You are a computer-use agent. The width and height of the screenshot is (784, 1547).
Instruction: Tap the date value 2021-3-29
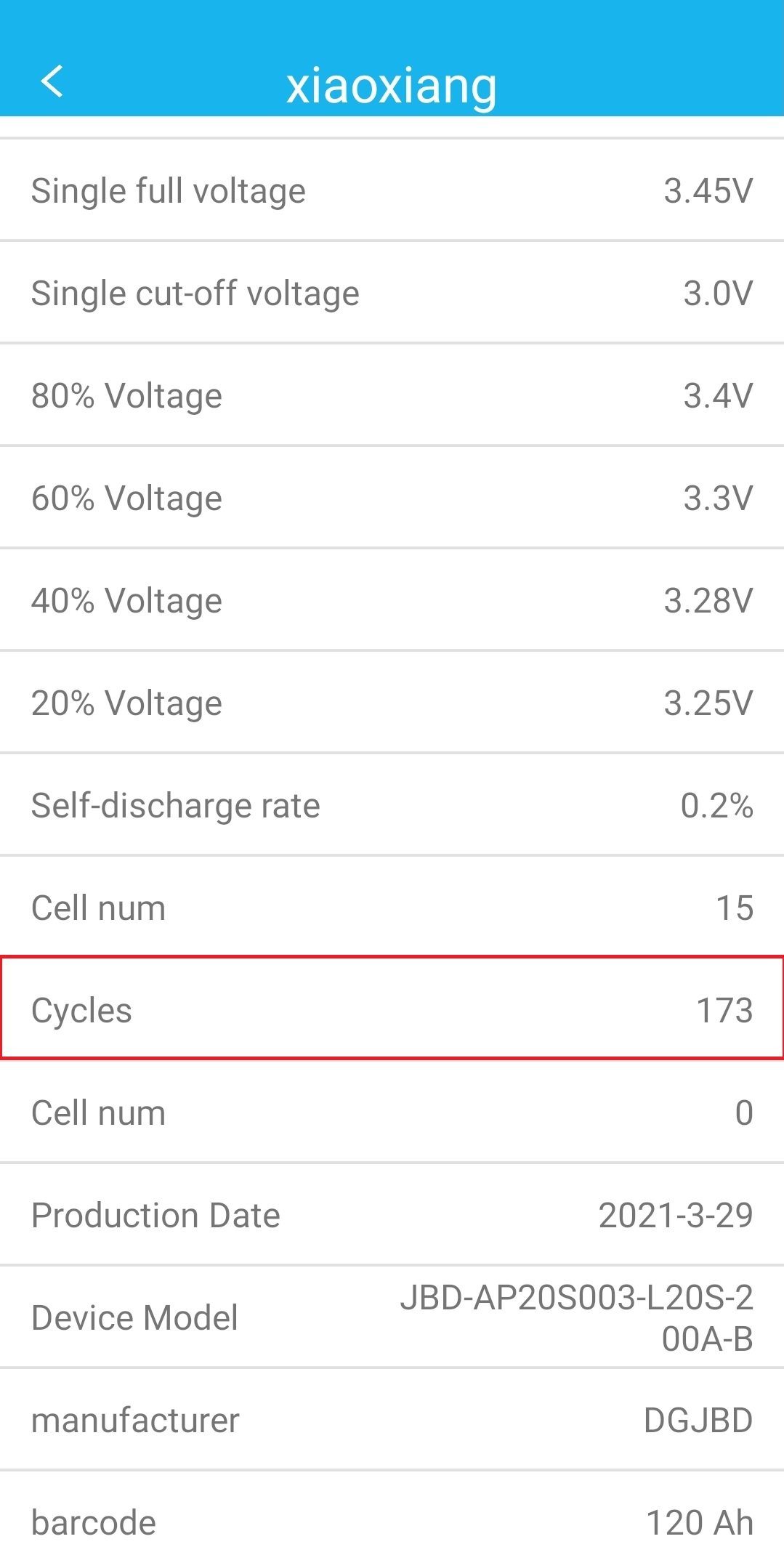[x=675, y=1216]
